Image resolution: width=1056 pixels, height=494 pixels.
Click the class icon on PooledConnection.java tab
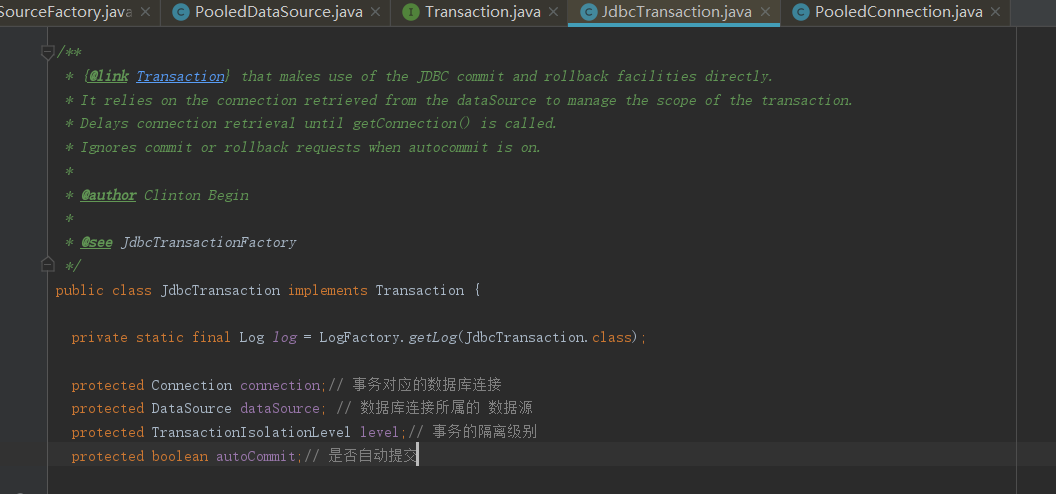801,12
